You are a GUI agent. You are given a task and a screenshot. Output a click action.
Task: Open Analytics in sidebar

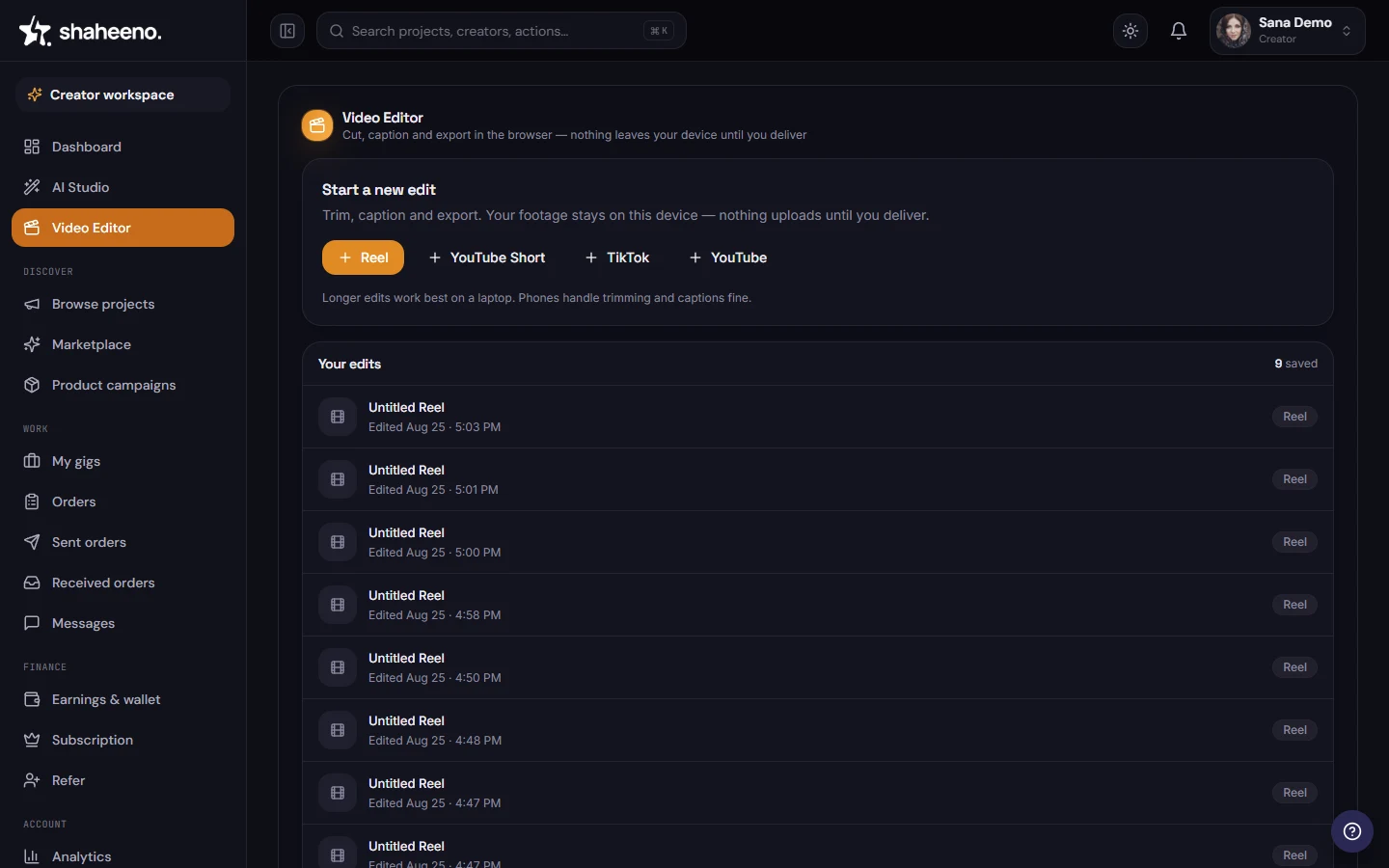click(123, 856)
